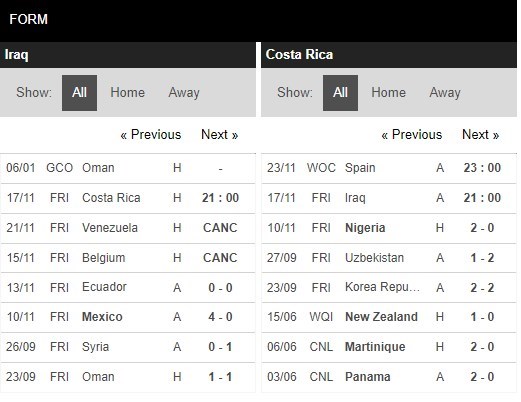The height and width of the screenshot is (402, 521).
Task: Show Costa Rica Away matches only
Action: click(x=445, y=93)
